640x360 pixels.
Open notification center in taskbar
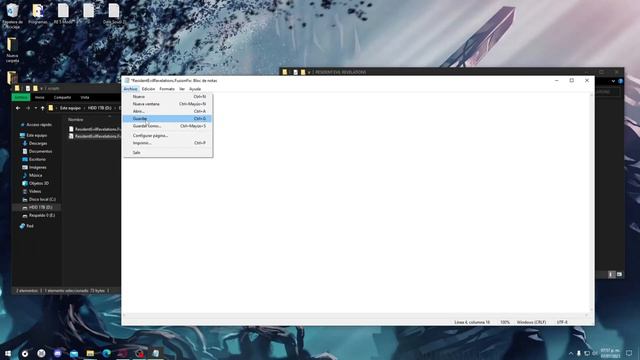click(x=629, y=353)
